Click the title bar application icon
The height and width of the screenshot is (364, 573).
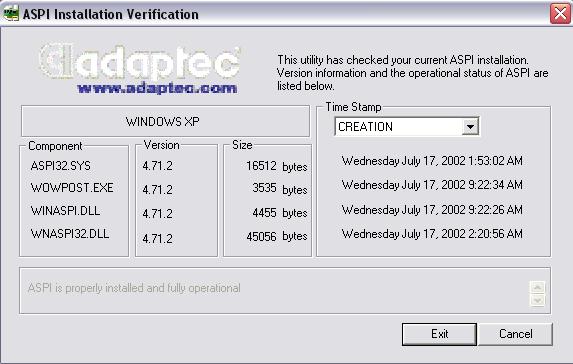[11, 14]
